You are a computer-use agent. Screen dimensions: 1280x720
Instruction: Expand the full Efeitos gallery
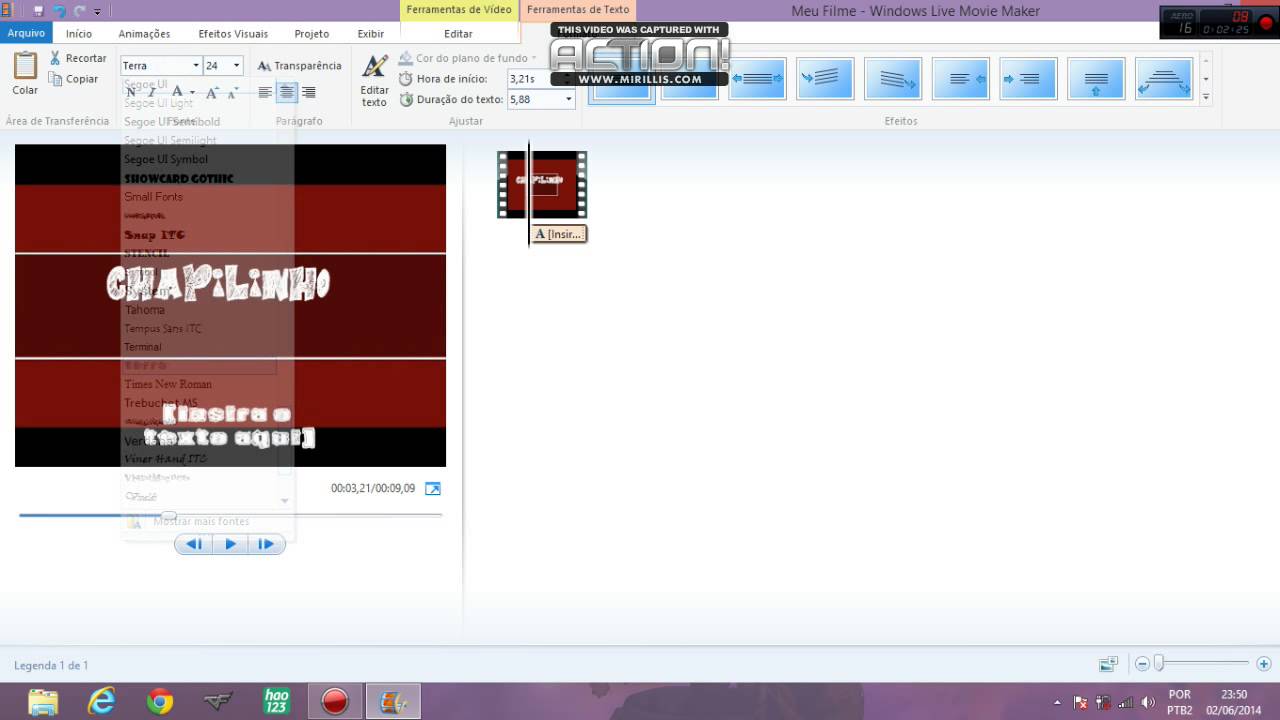click(1206, 97)
